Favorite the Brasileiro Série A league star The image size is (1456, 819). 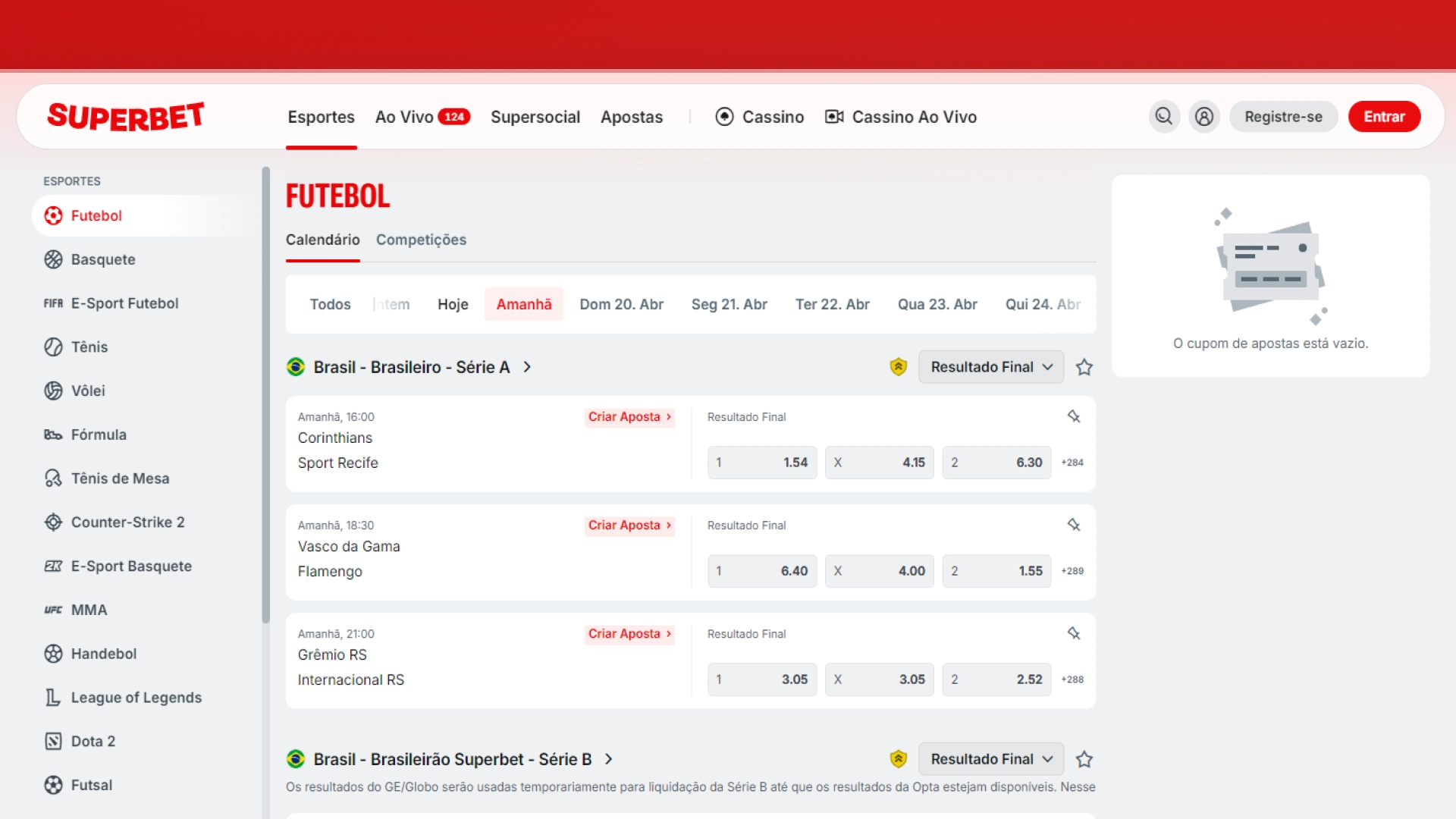[x=1084, y=367]
